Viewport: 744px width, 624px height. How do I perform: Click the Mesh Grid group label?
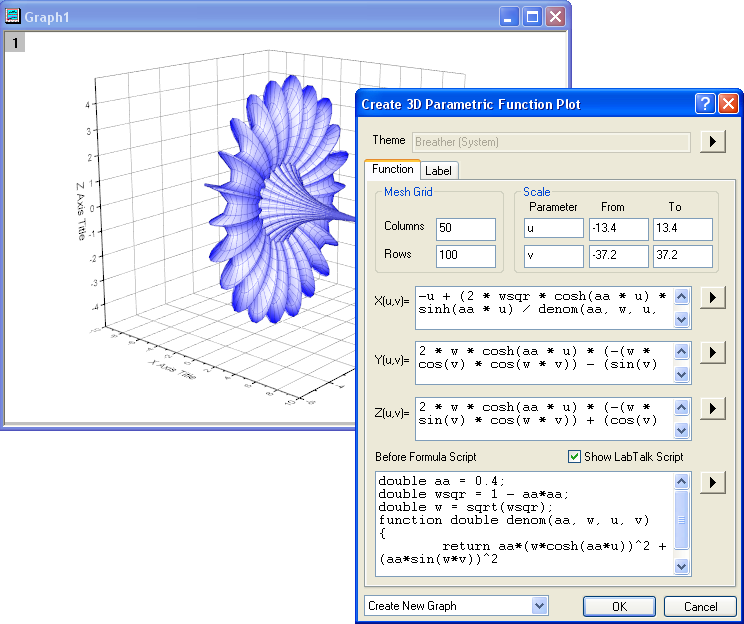click(408, 192)
